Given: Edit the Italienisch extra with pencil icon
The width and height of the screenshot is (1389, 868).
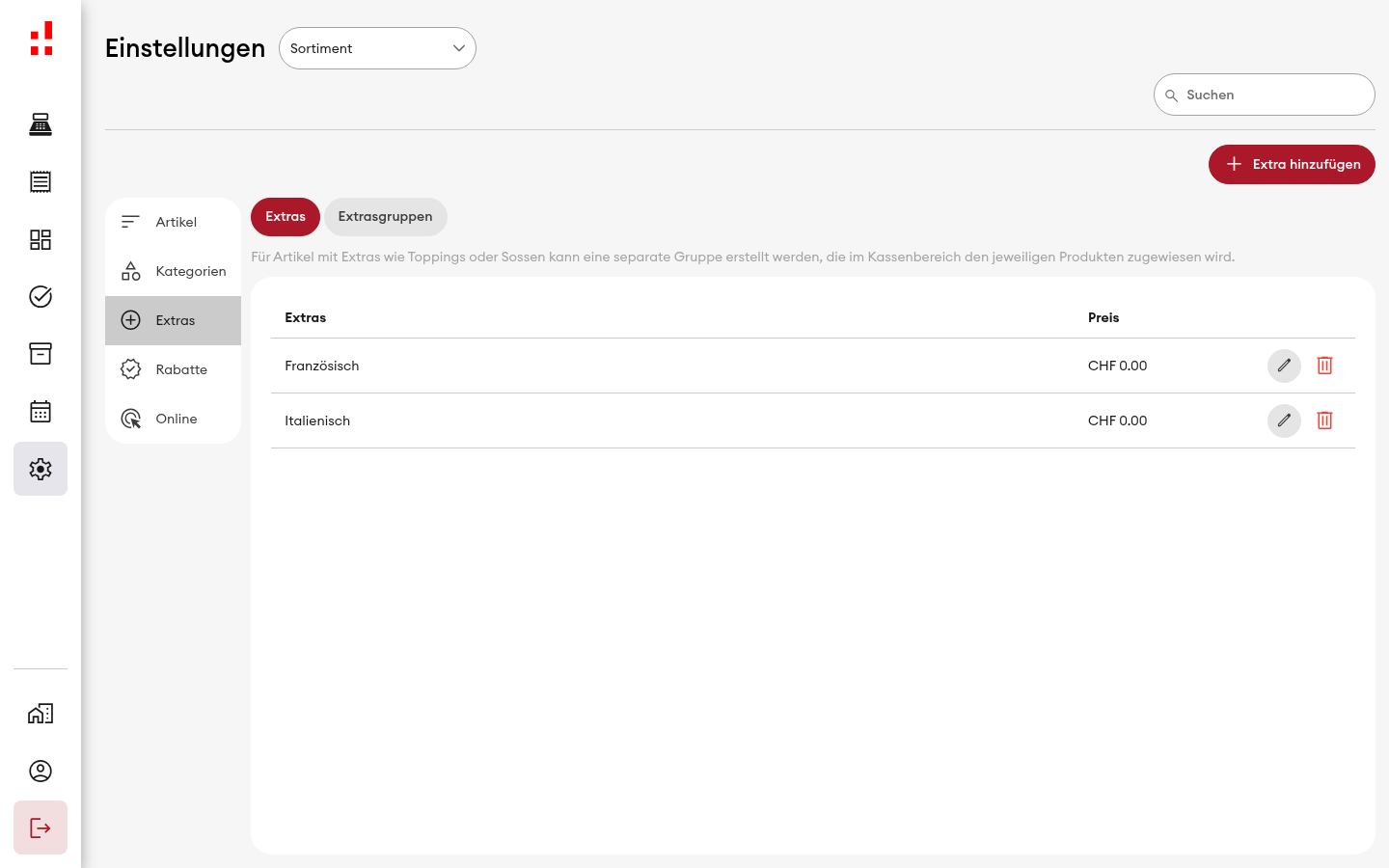Looking at the screenshot, I should [1284, 420].
